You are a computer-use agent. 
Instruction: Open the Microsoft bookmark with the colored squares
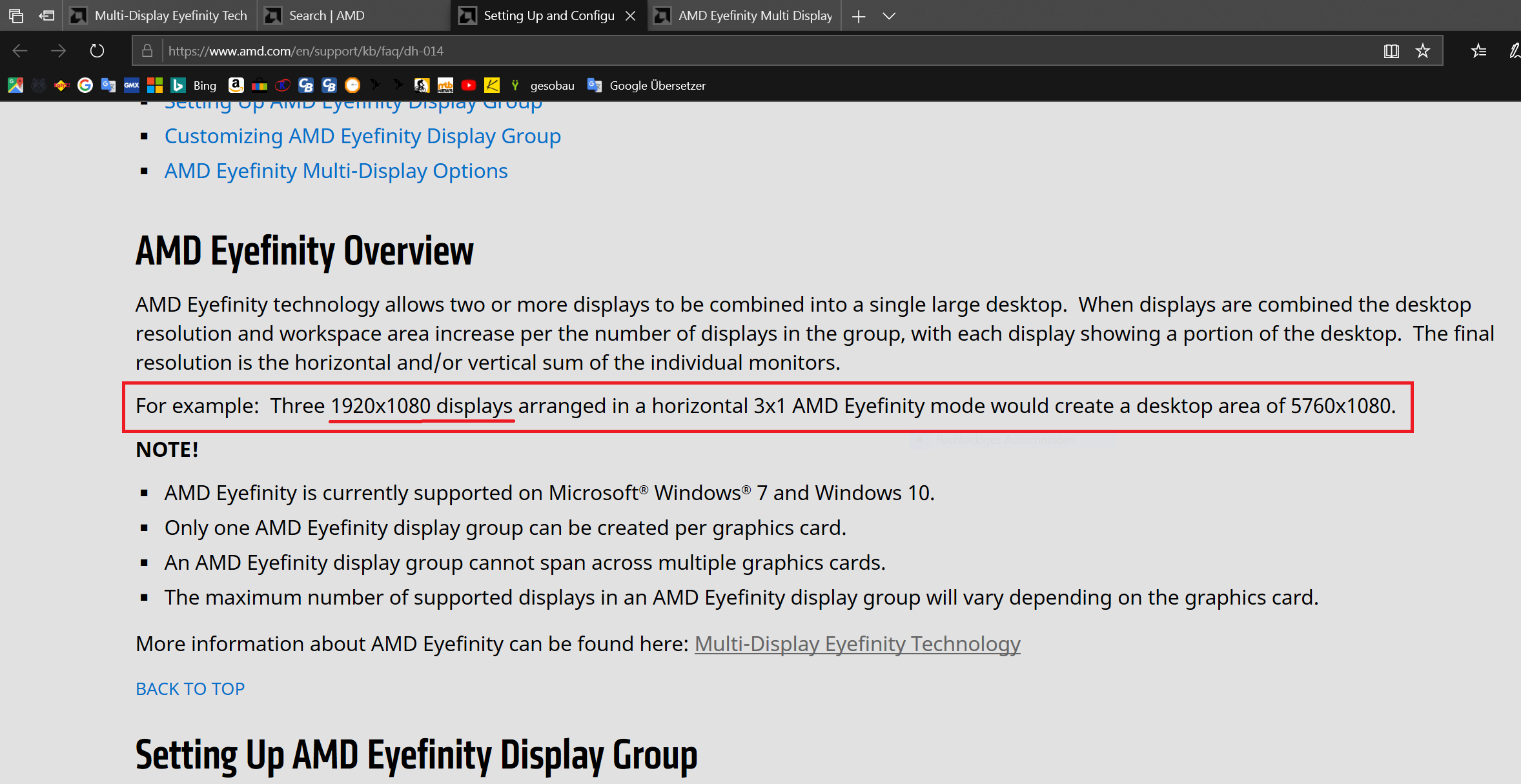155,85
